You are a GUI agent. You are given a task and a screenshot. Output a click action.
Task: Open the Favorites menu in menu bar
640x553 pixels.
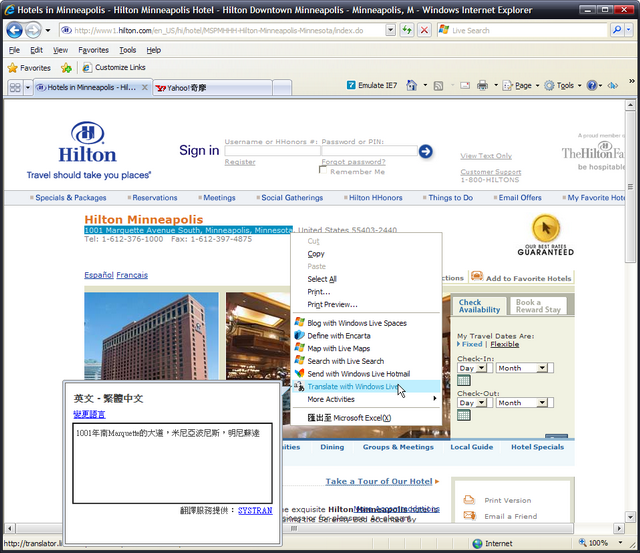coord(93,50)
